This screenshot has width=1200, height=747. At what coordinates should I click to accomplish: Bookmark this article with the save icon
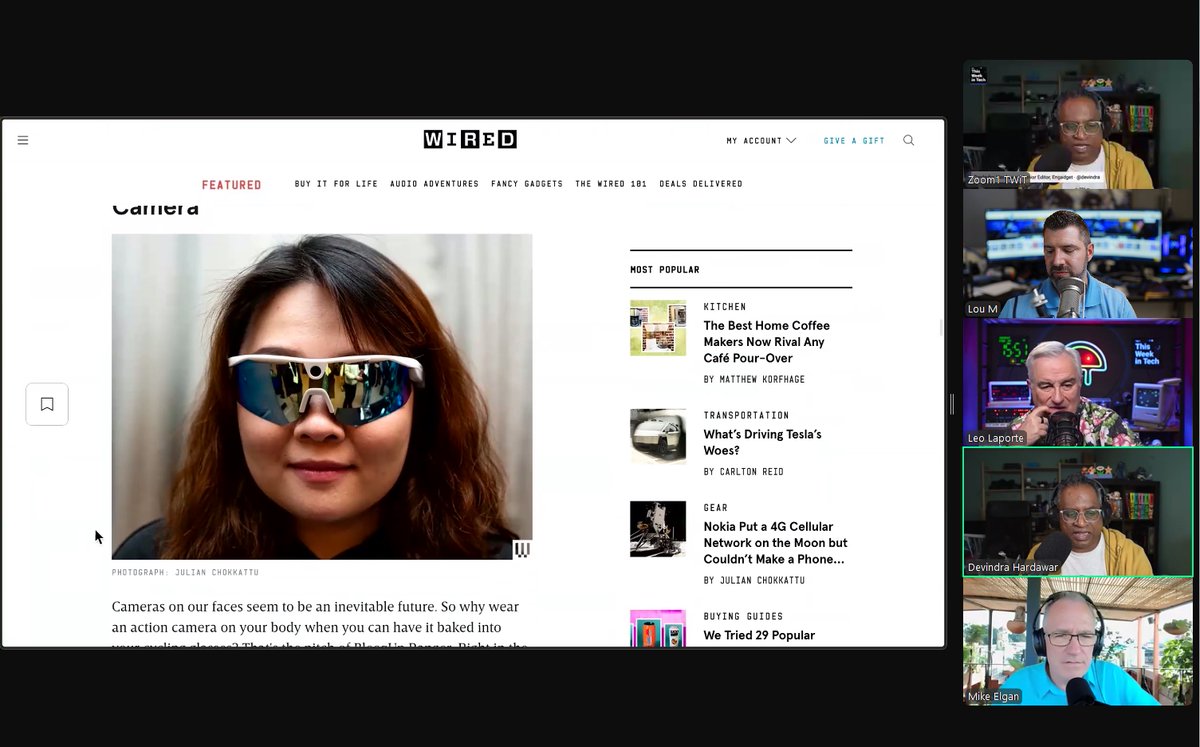47,404
